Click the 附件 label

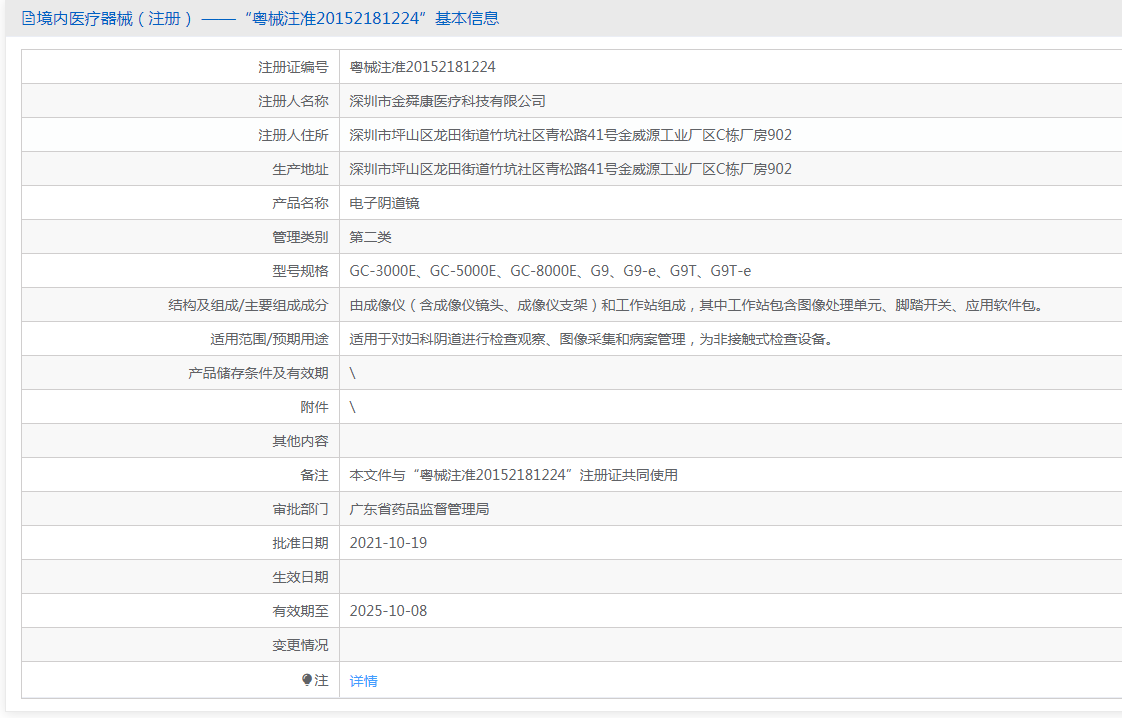(314, 407)
